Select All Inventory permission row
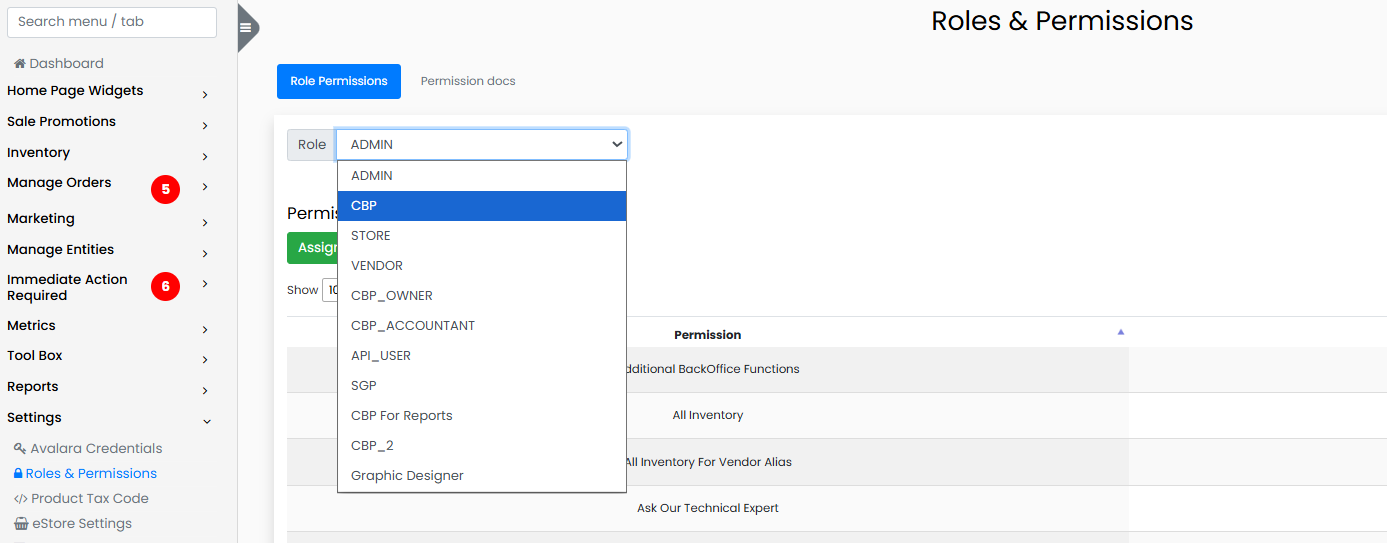Image resolution: width=1387 pixels, height=543 pixels. 708,415
